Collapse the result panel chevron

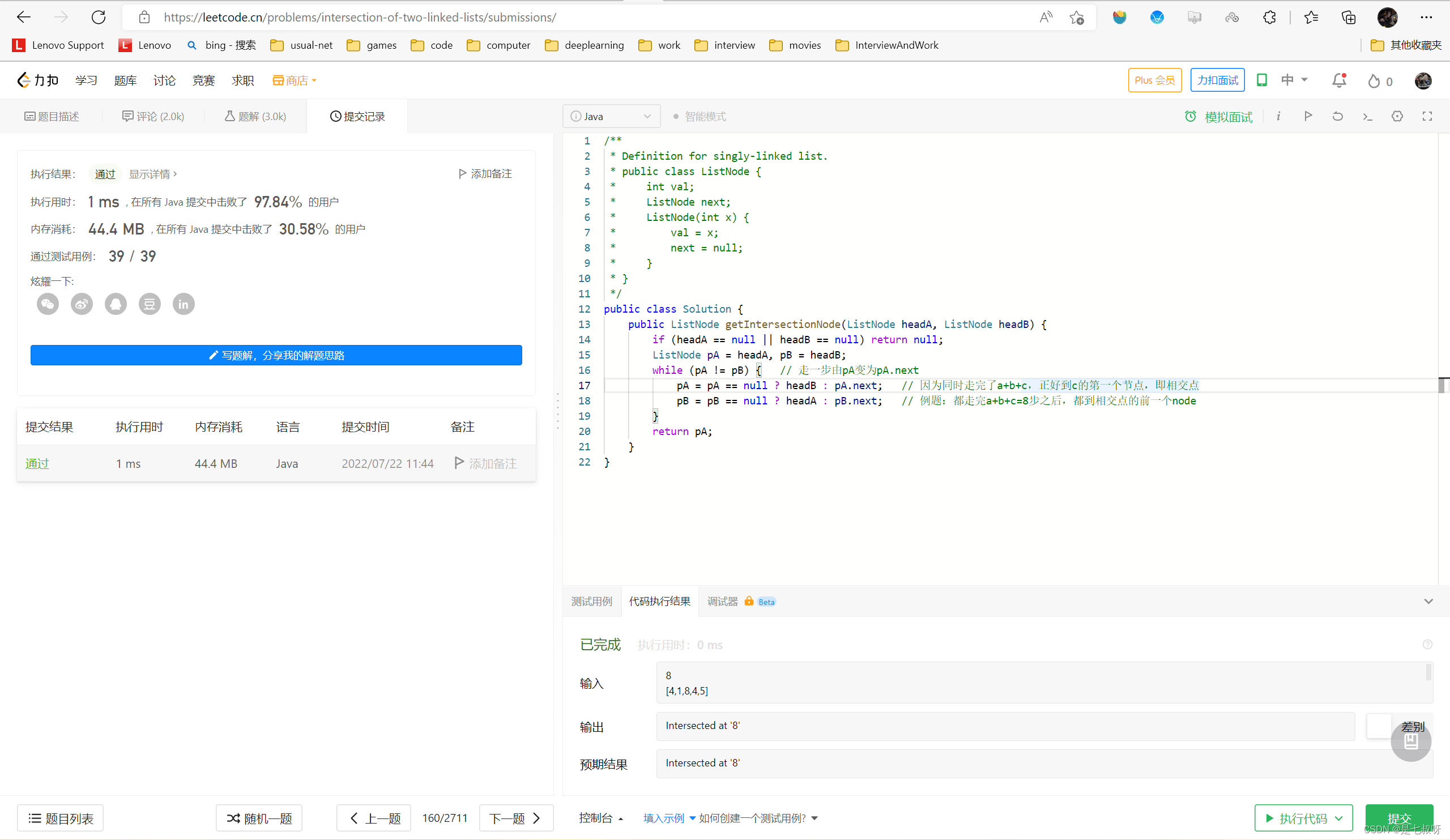pyautogui.click(x=1428, y=601)
